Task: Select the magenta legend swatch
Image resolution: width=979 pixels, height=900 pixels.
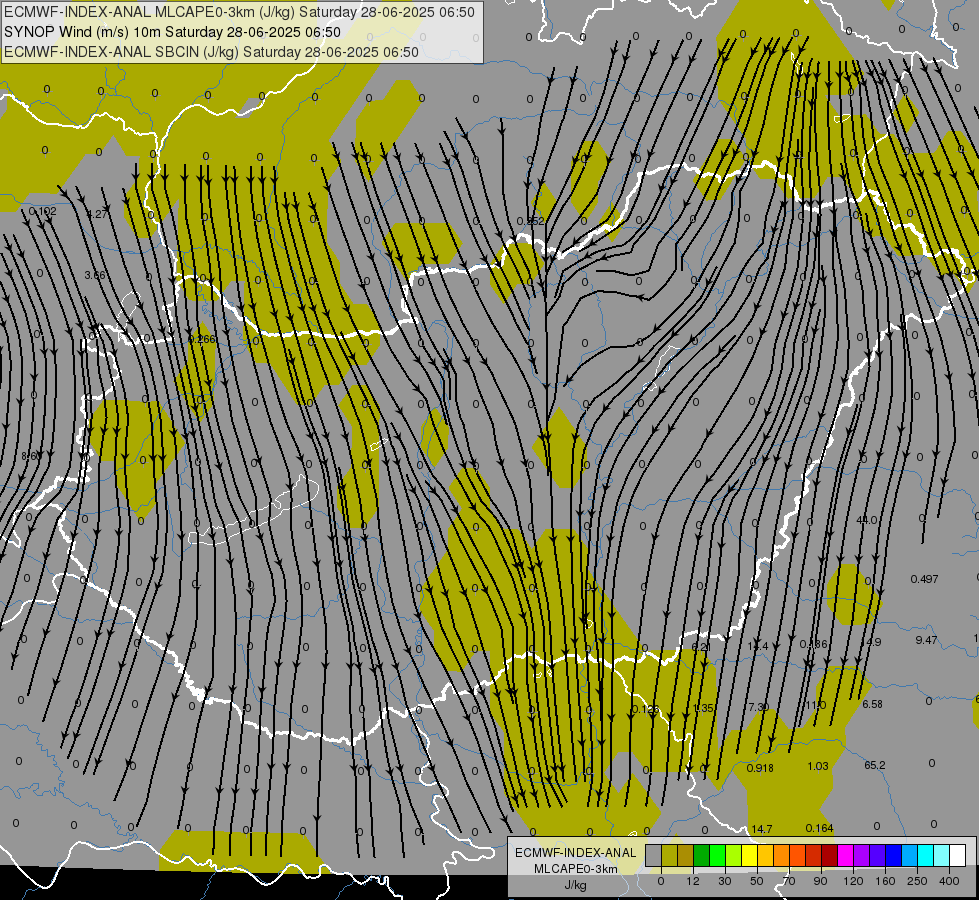Action: 846,855
